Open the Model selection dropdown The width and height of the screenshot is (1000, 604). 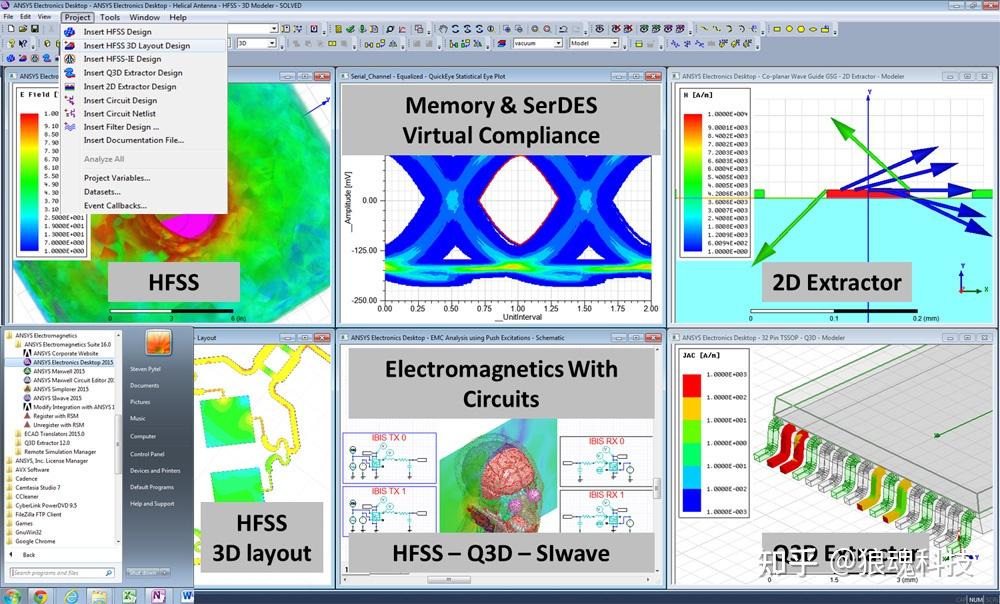coord(615,42)
